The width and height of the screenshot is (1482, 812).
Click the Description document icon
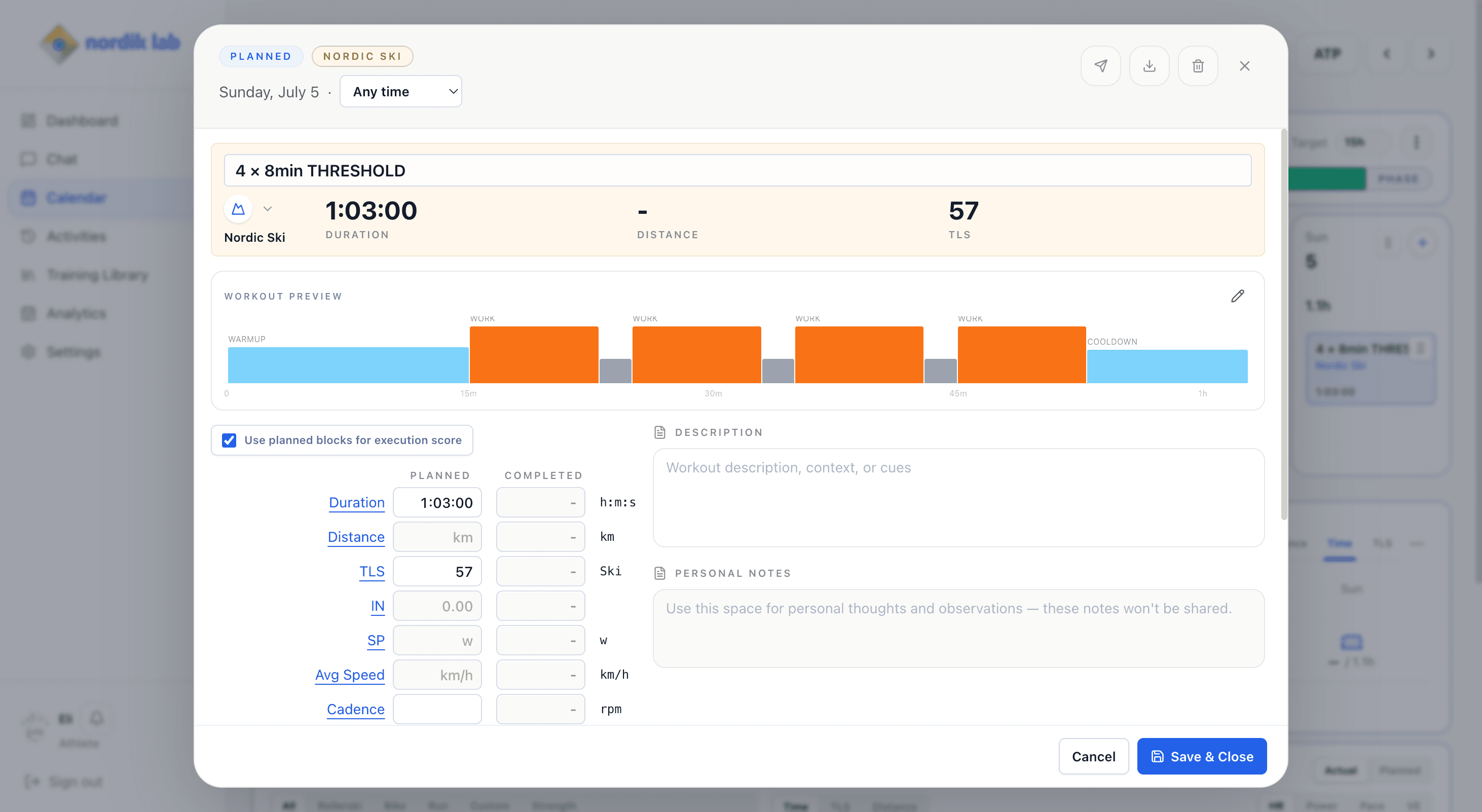click(x=660, y=432)
